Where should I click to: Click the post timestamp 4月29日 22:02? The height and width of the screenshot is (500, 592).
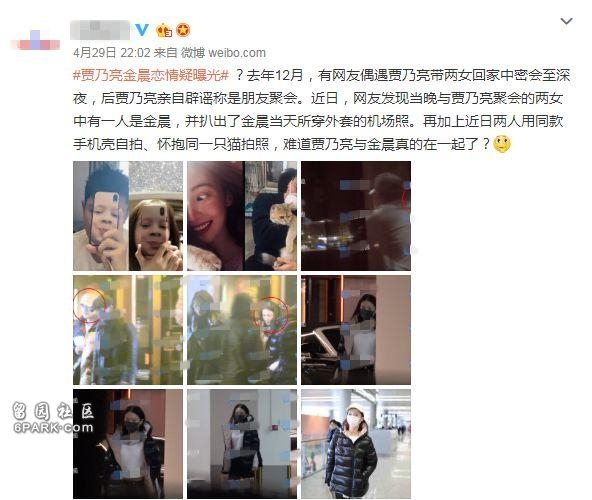(112, 52)
